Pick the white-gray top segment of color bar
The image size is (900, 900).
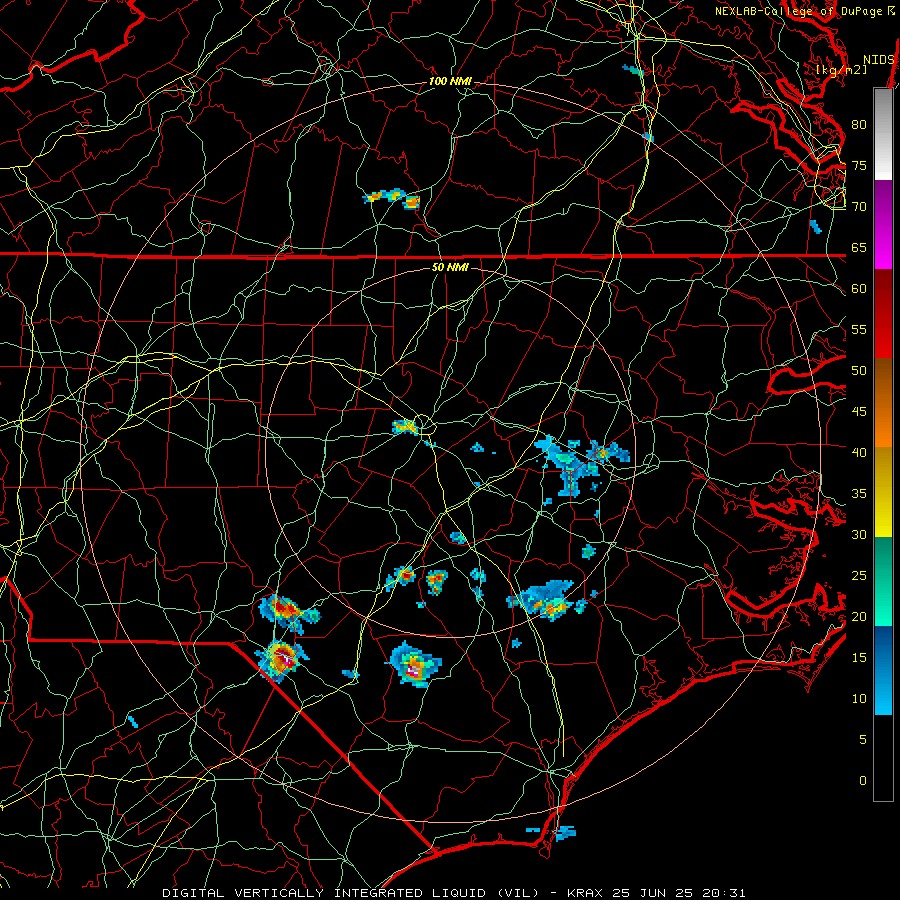click(883, 134)
